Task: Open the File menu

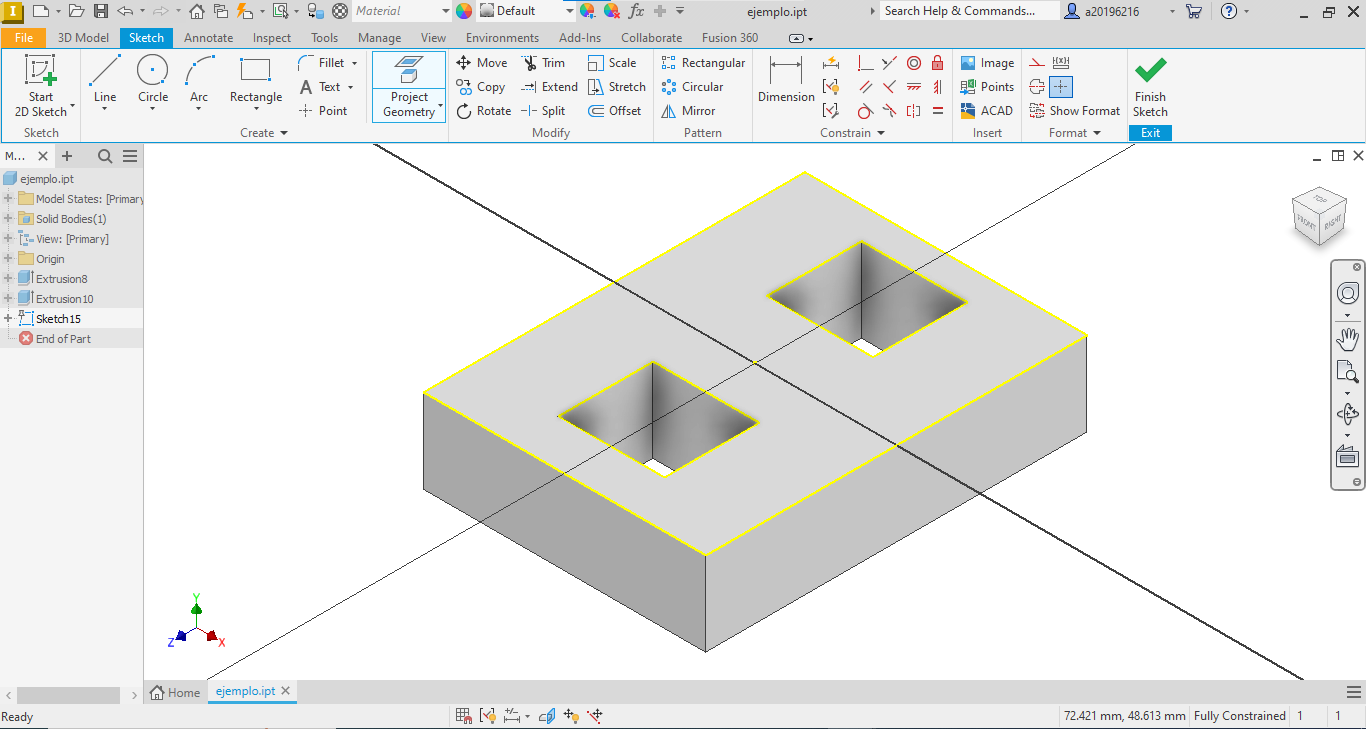Action: [24, 38]
